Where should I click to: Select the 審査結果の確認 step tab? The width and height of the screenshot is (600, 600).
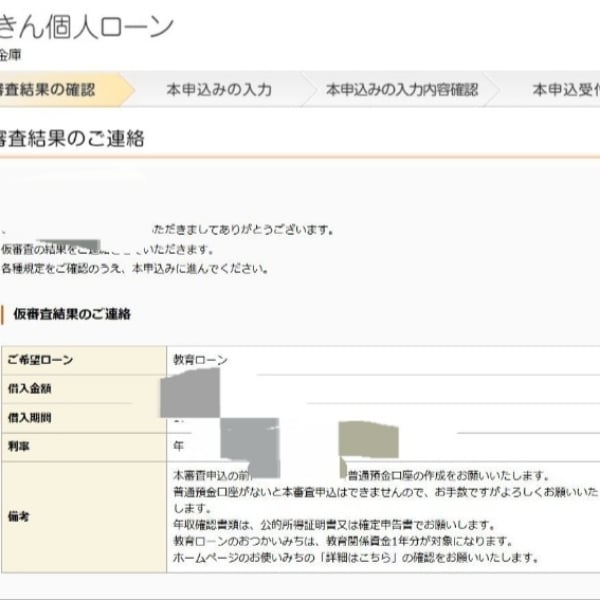tap(50, 90)
